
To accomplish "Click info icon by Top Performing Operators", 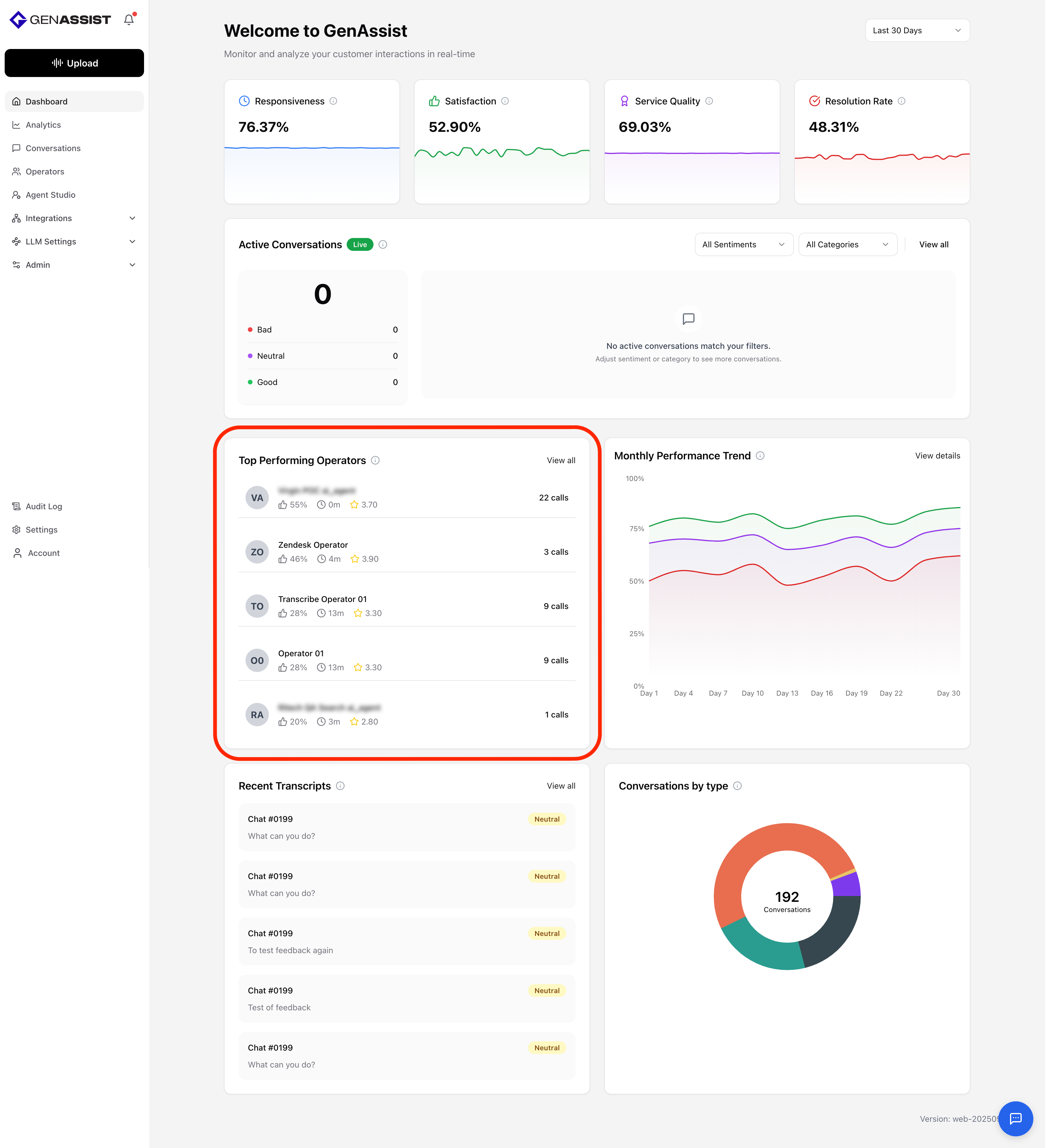I will click(376, 460).
